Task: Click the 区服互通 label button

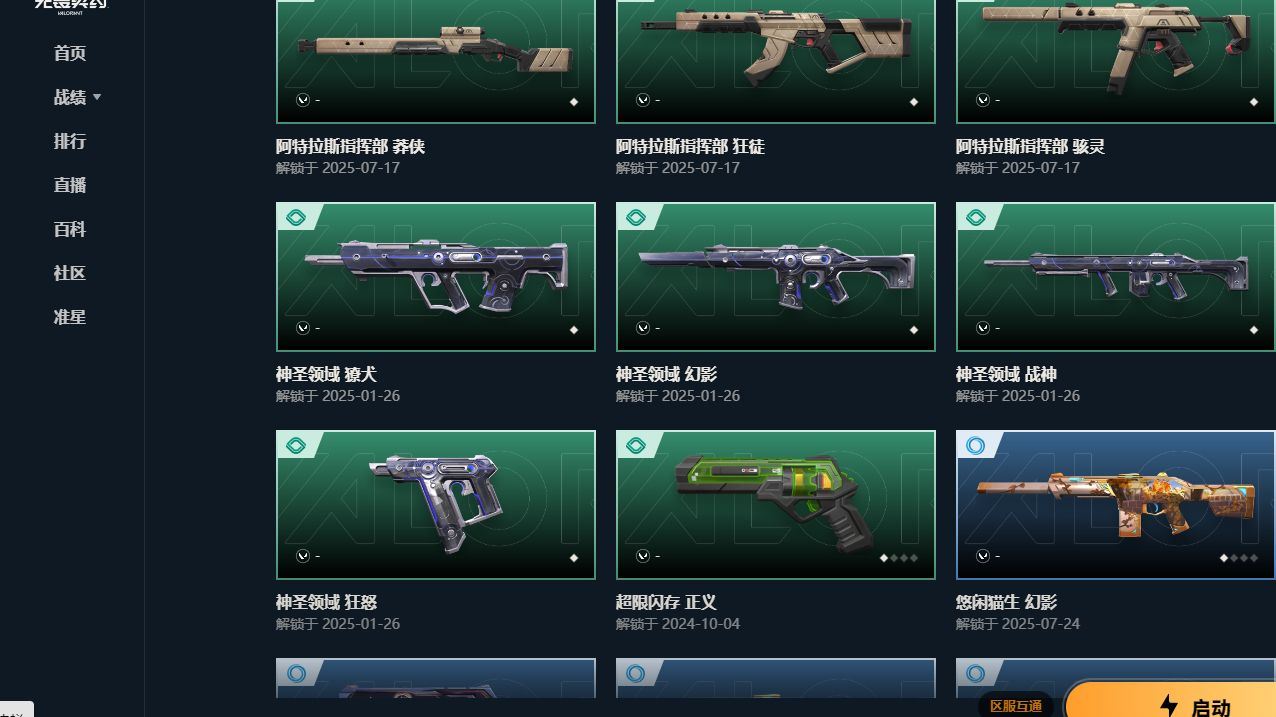Action: click(x=1016, y=706)
